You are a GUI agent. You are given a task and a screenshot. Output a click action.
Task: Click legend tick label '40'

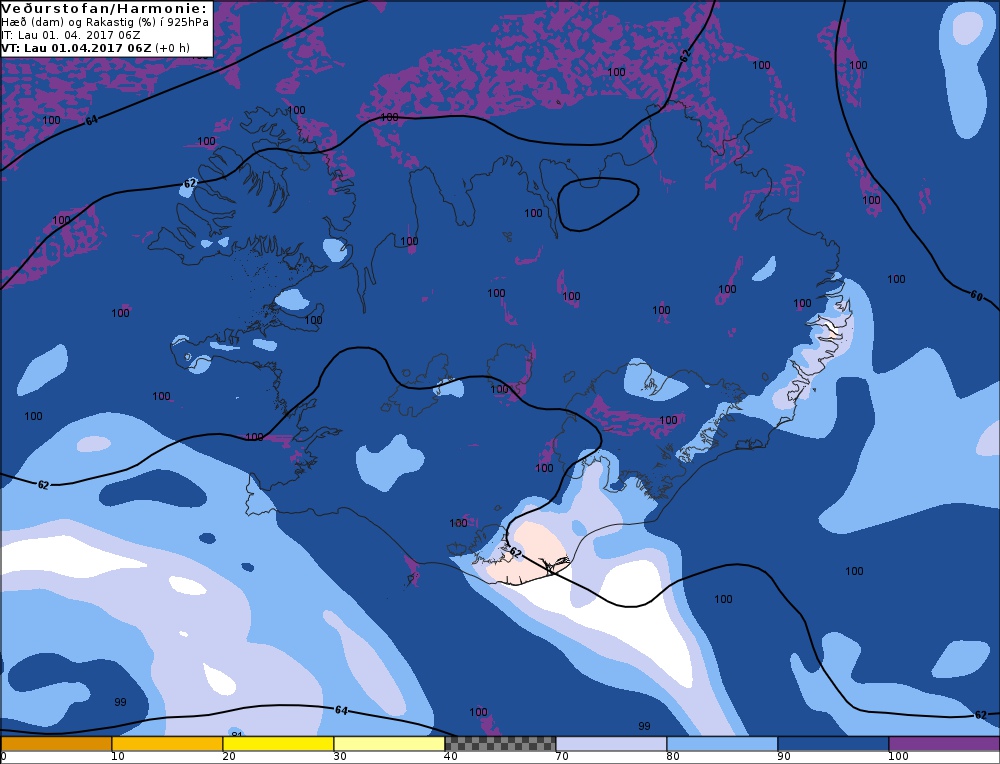tap(450, 757)
